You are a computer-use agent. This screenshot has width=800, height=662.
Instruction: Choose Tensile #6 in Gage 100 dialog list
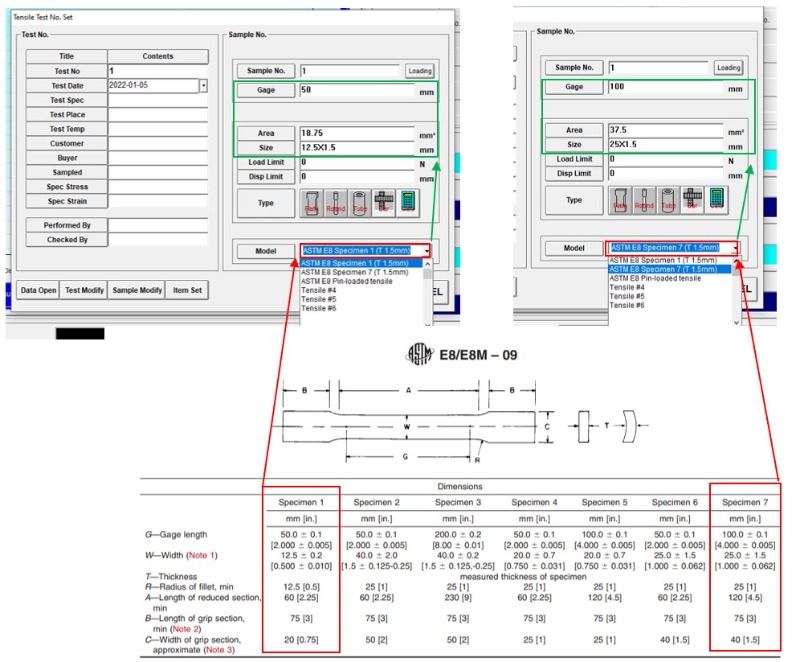point(627,305)
